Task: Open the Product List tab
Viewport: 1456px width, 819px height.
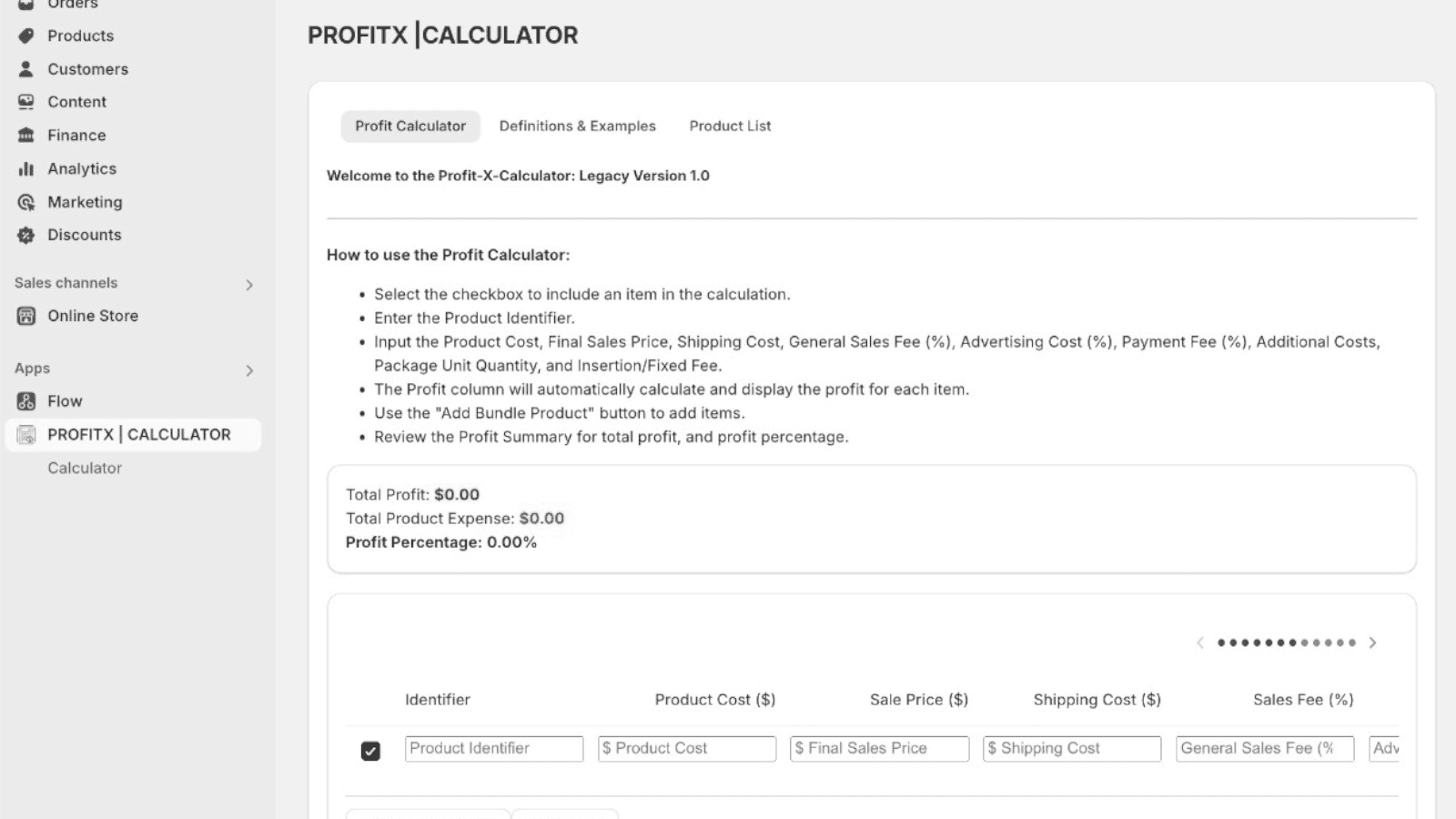Action: point(730,126)
